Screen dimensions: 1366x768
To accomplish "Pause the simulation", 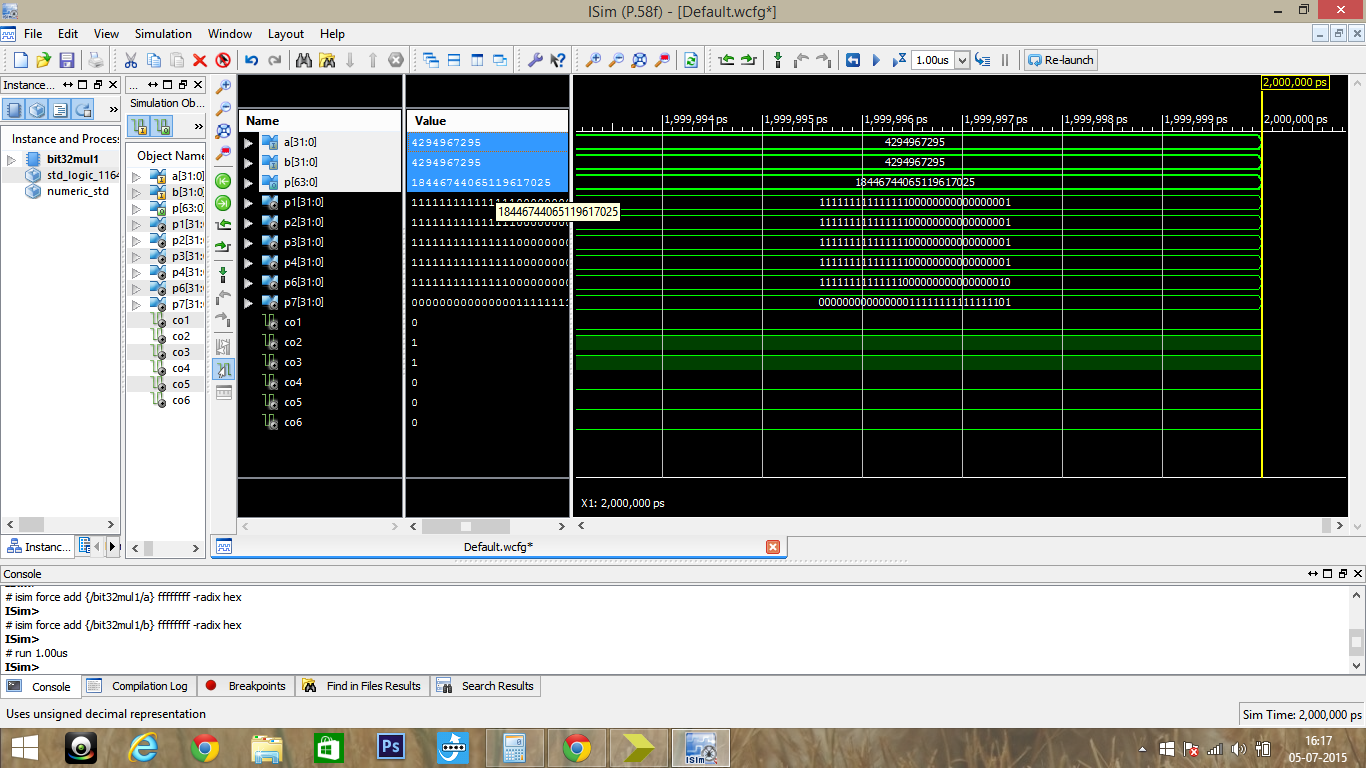I will 1004,60.
